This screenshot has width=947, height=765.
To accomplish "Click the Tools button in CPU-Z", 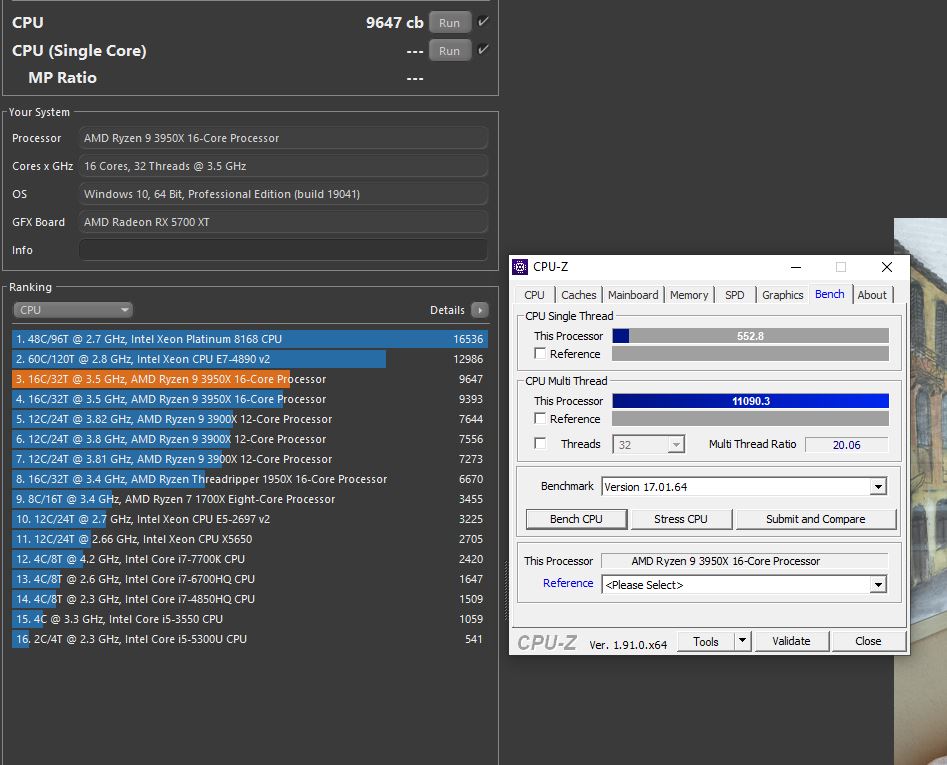I will [x=705, y=641].
